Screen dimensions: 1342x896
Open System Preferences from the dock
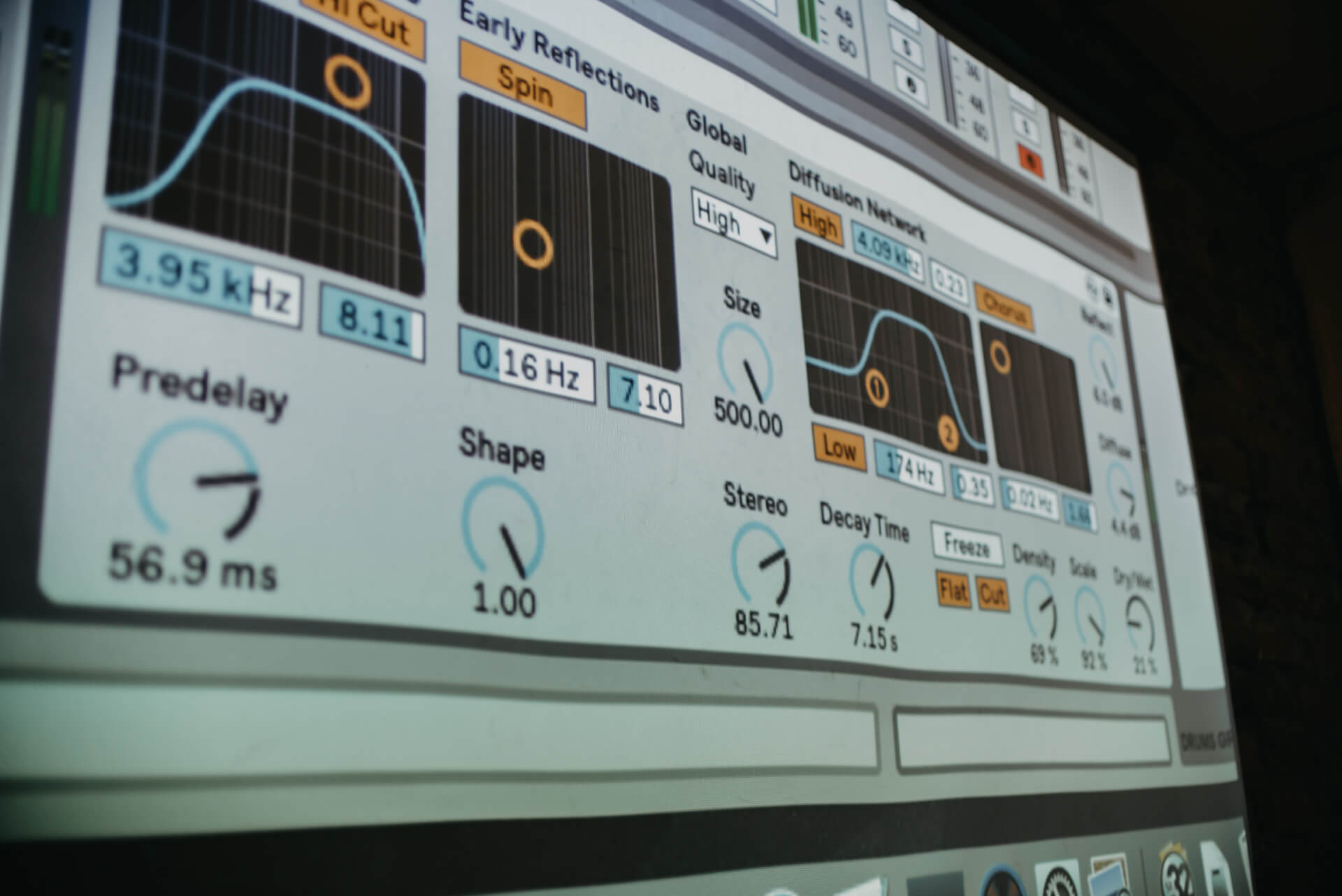[1059, 882]
